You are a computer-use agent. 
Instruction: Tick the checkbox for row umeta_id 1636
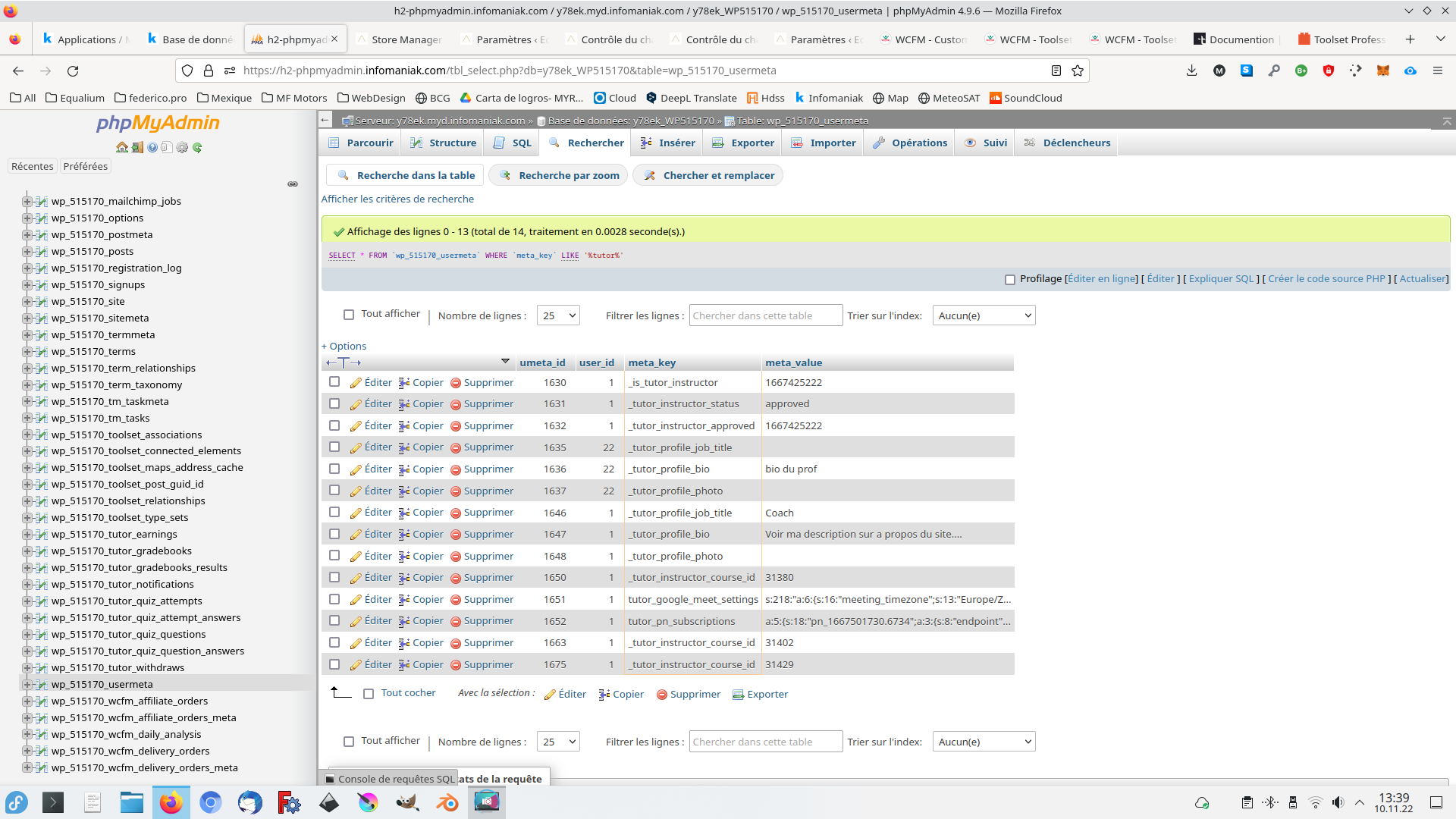[334, 469]
